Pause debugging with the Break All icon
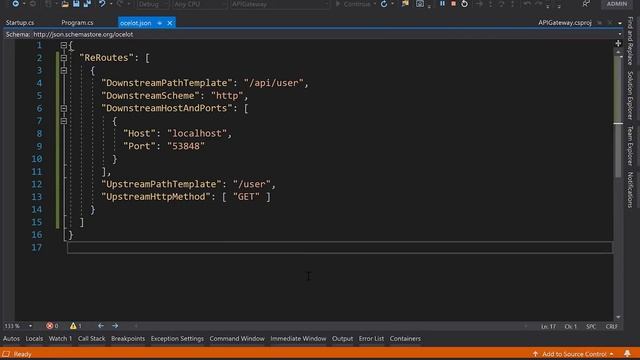640x360 pixels. [x=442, y=4]
